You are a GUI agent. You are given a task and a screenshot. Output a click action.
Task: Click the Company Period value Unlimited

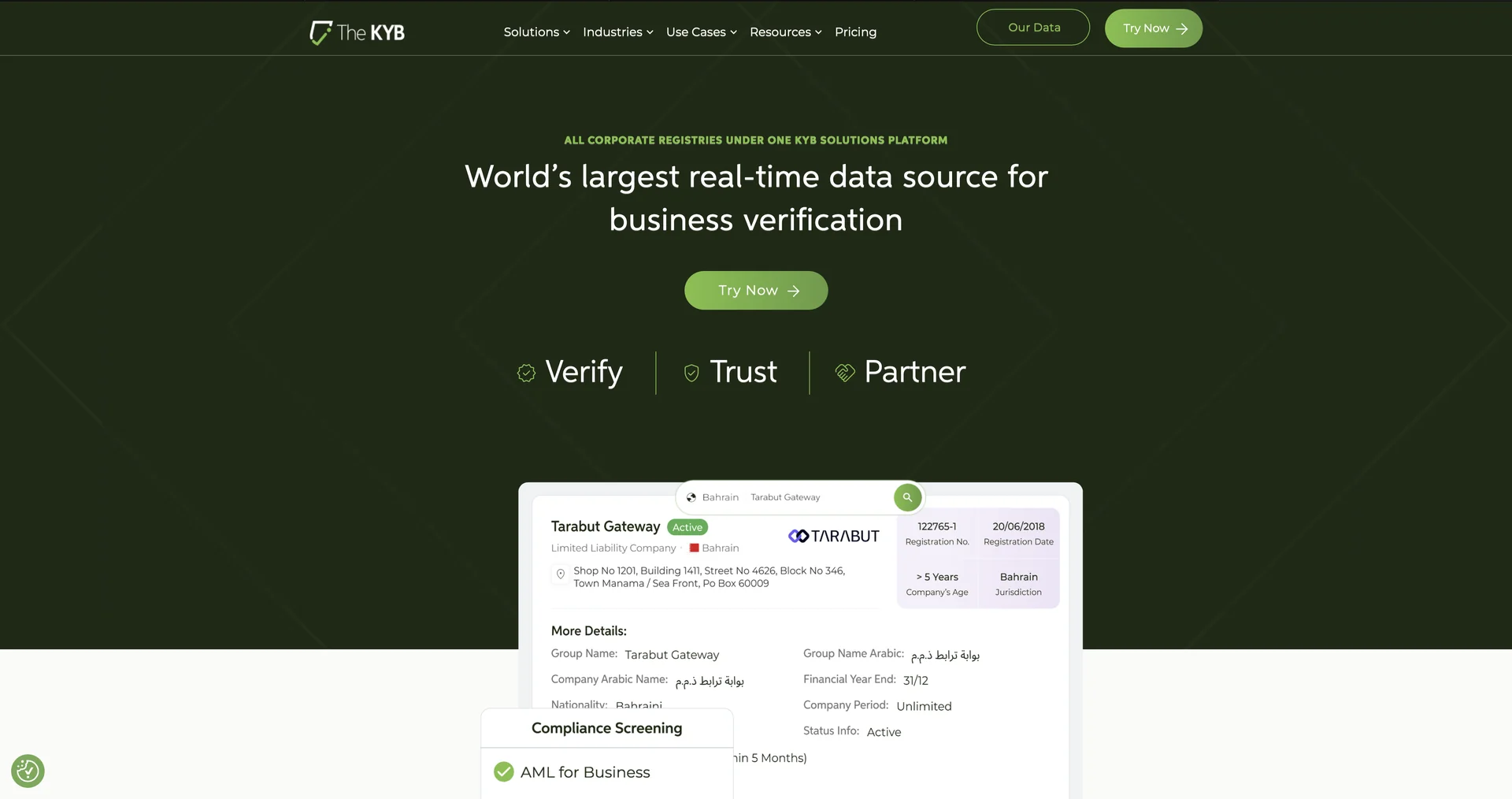point(924,706)
